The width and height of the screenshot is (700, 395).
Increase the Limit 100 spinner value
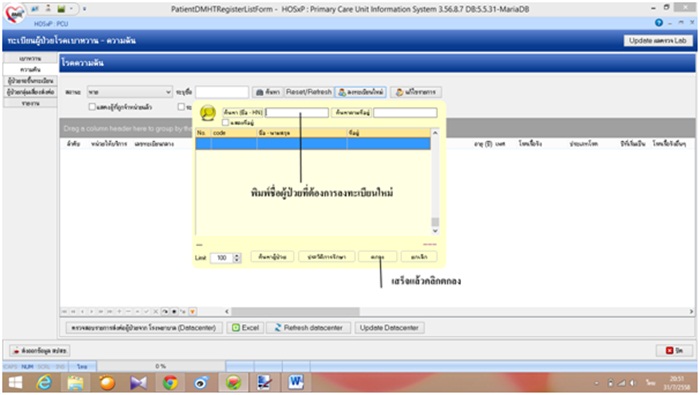237,255
